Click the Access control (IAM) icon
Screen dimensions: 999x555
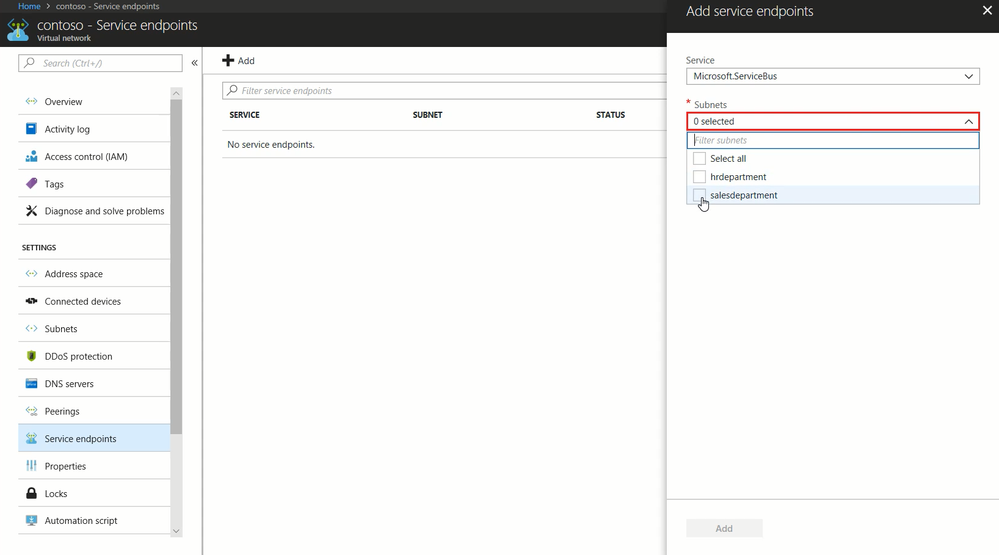pyautogui.click(x=31, y=156)
